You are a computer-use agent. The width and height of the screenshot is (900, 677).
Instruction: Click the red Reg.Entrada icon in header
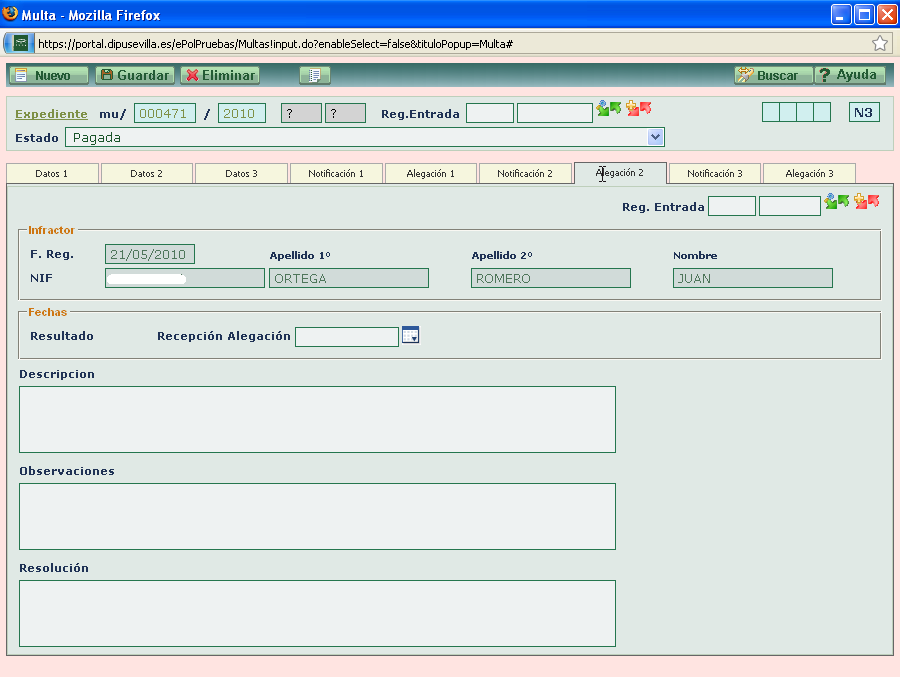(639, 109)
